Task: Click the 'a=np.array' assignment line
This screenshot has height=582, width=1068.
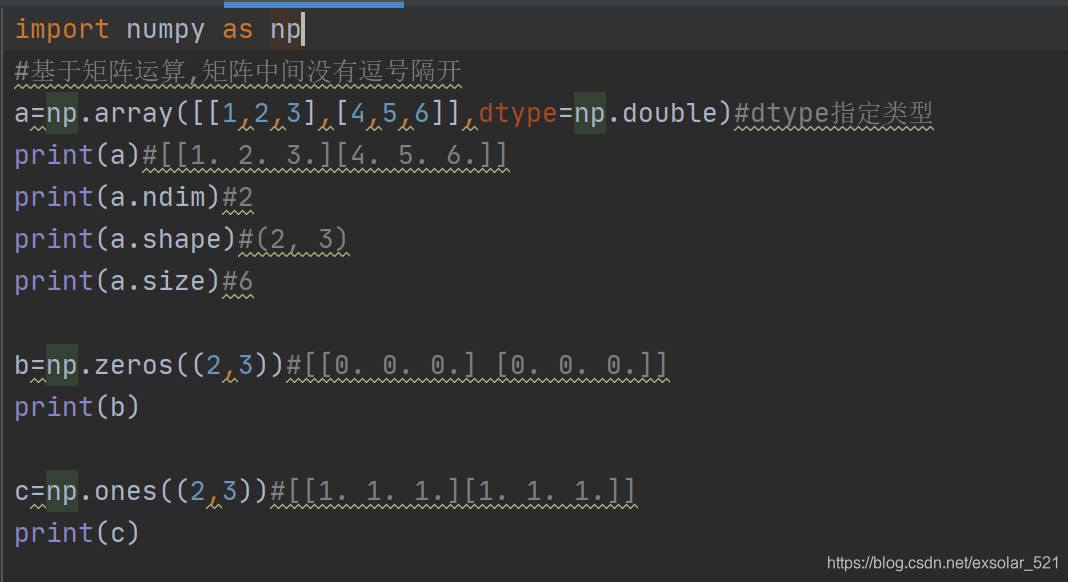Action: pos(473,113)
